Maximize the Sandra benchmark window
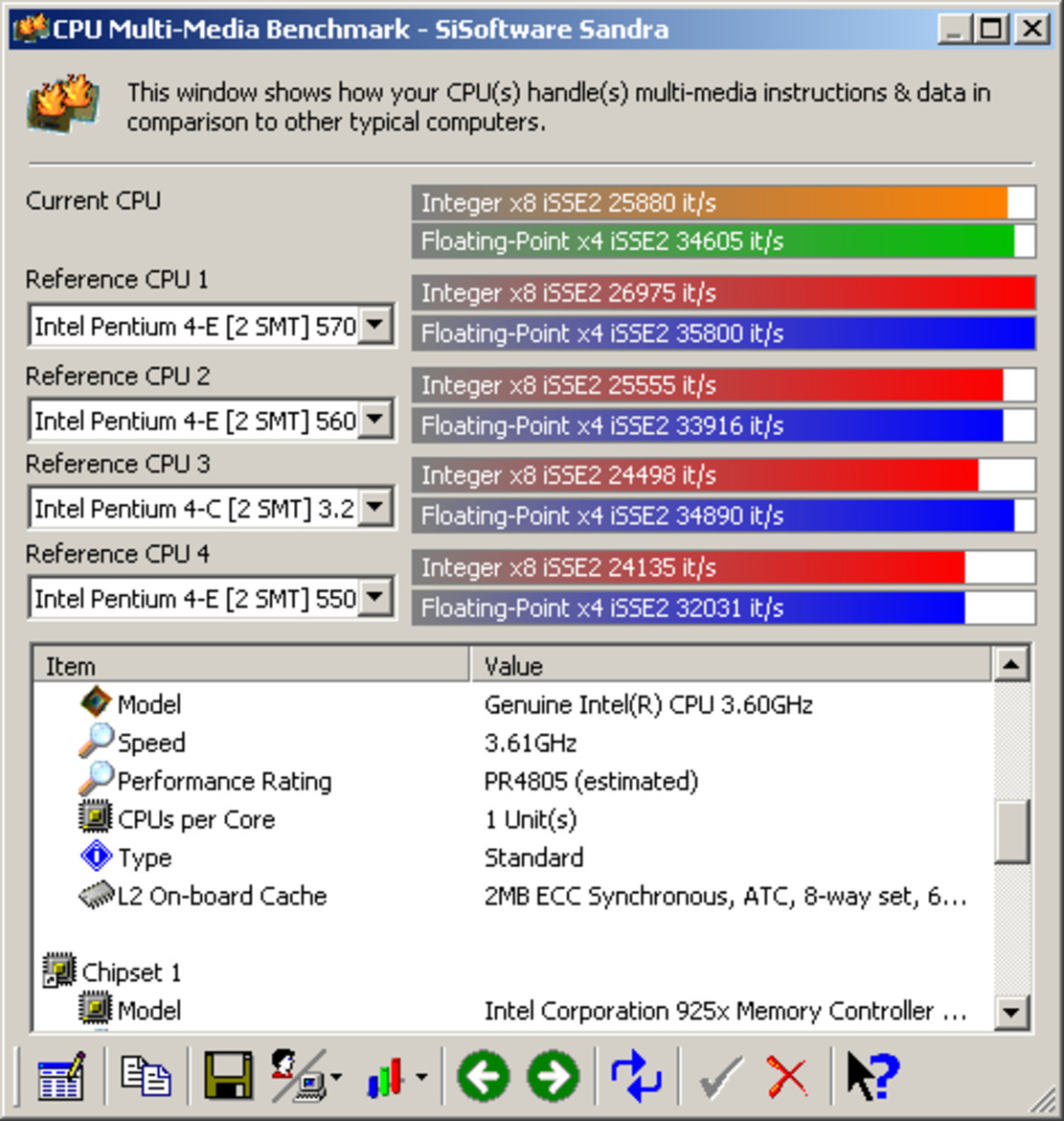Image resolution: width=1064 pixels, height=1121 pixels. [x=990, y=30]
